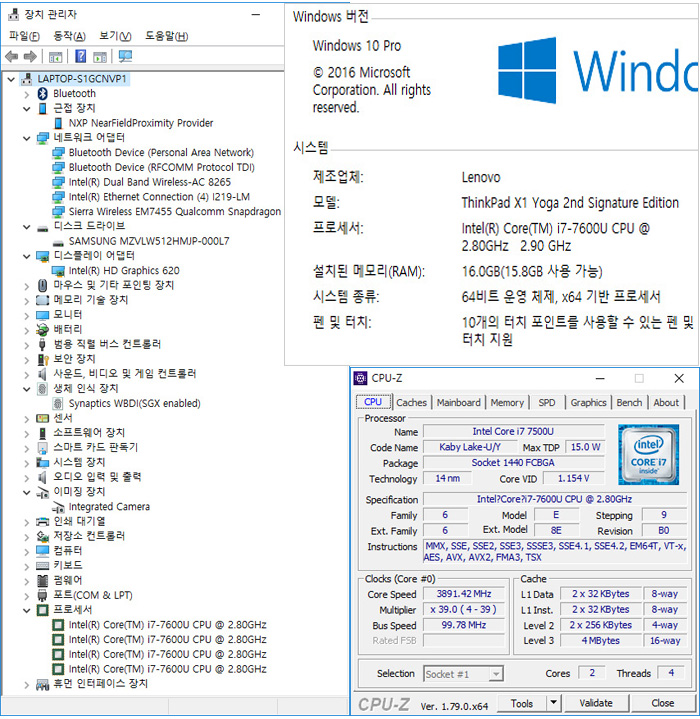Click the Intel Dual Band Wireless-AC 8265 icon

tap(58, 182)
